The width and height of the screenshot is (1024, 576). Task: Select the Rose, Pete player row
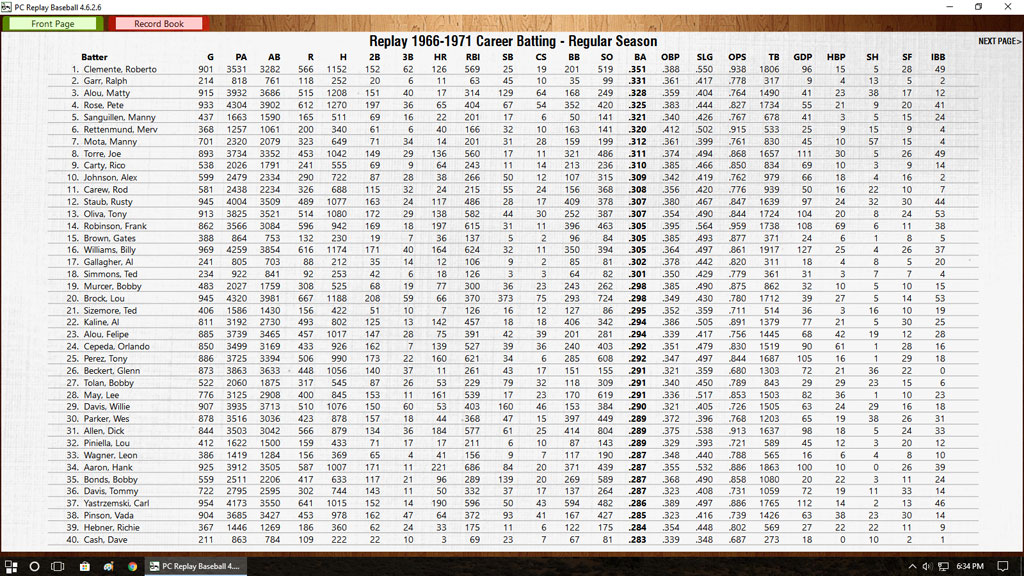[104, 105]
